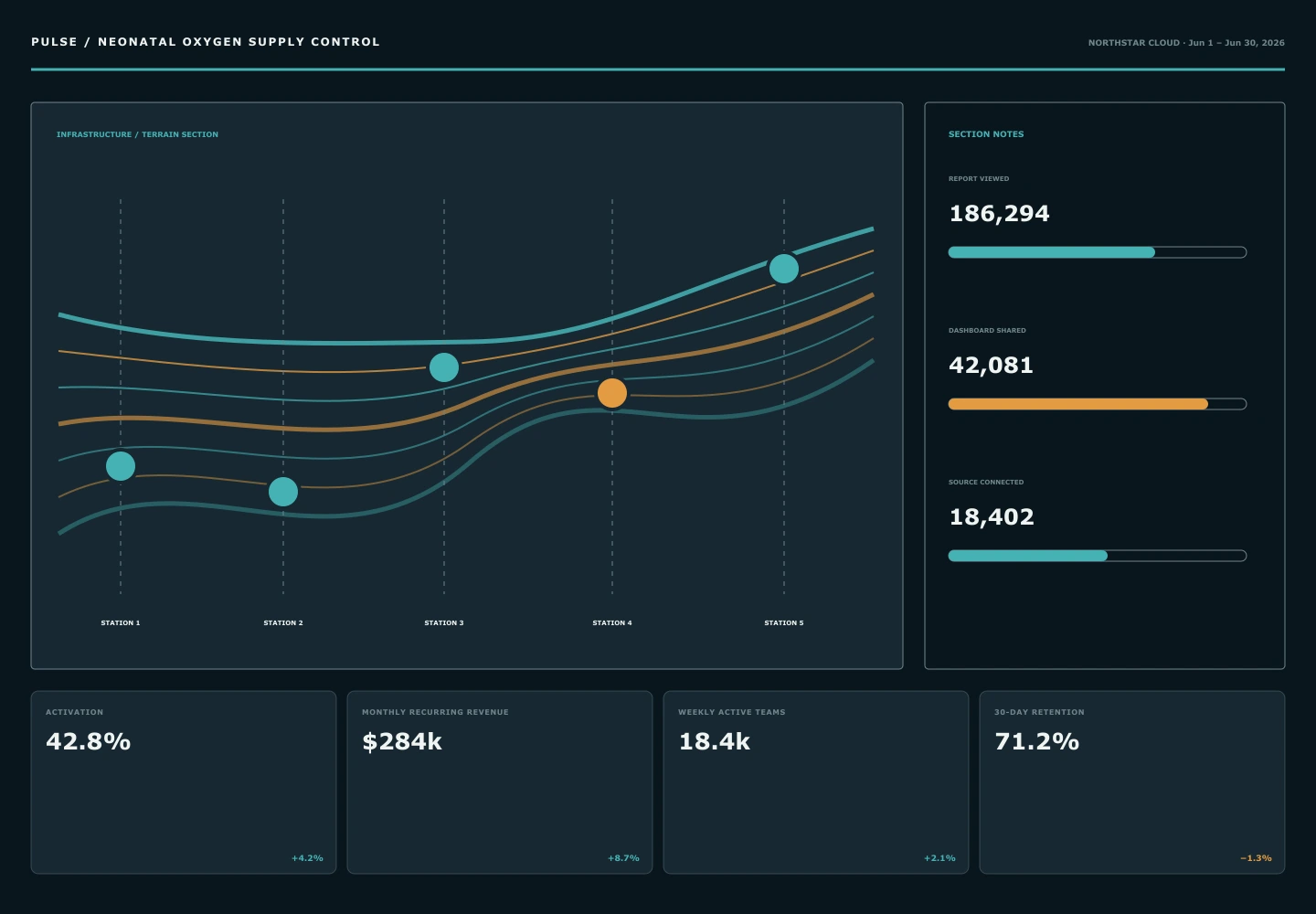
Task: Click the +2.1% active teams change
Action: (939, 858)
